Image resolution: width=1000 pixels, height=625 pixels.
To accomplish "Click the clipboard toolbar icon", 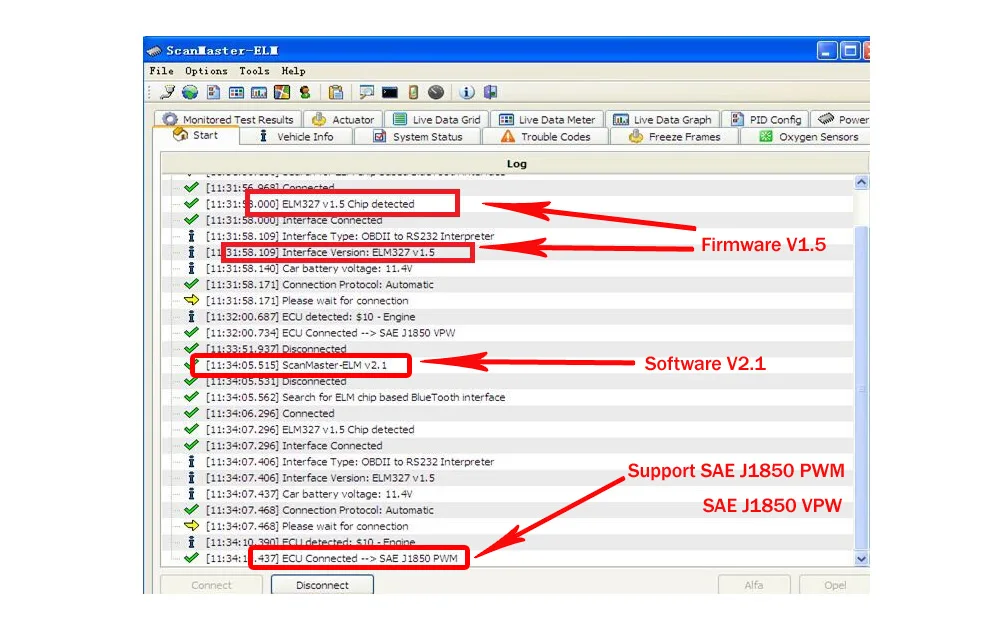I will (x=335, y=92).
